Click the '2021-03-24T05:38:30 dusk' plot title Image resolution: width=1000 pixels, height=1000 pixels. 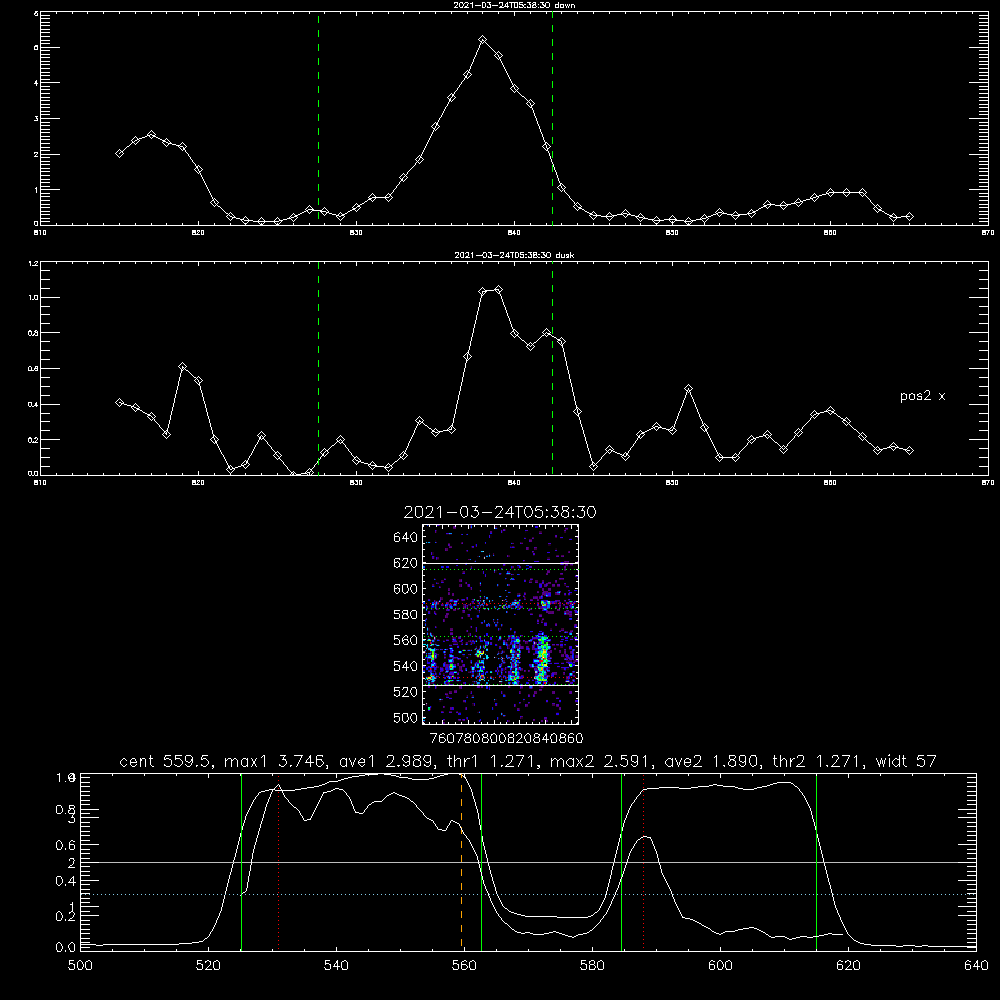click(514, 255)
